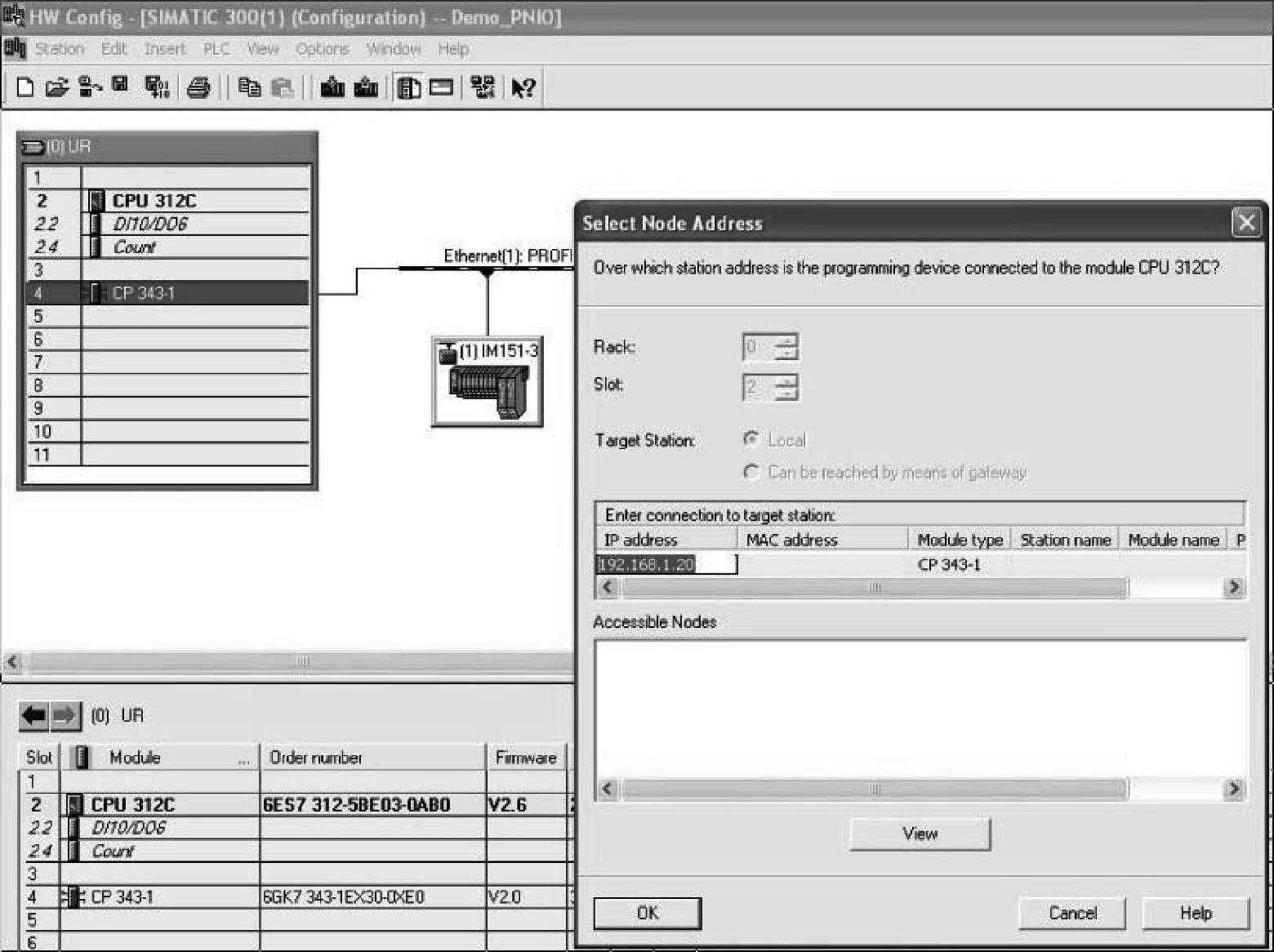Select 'Can be reached by means of gateway'
Viewport: 1274px width, 952px height.
pos(751,471)
